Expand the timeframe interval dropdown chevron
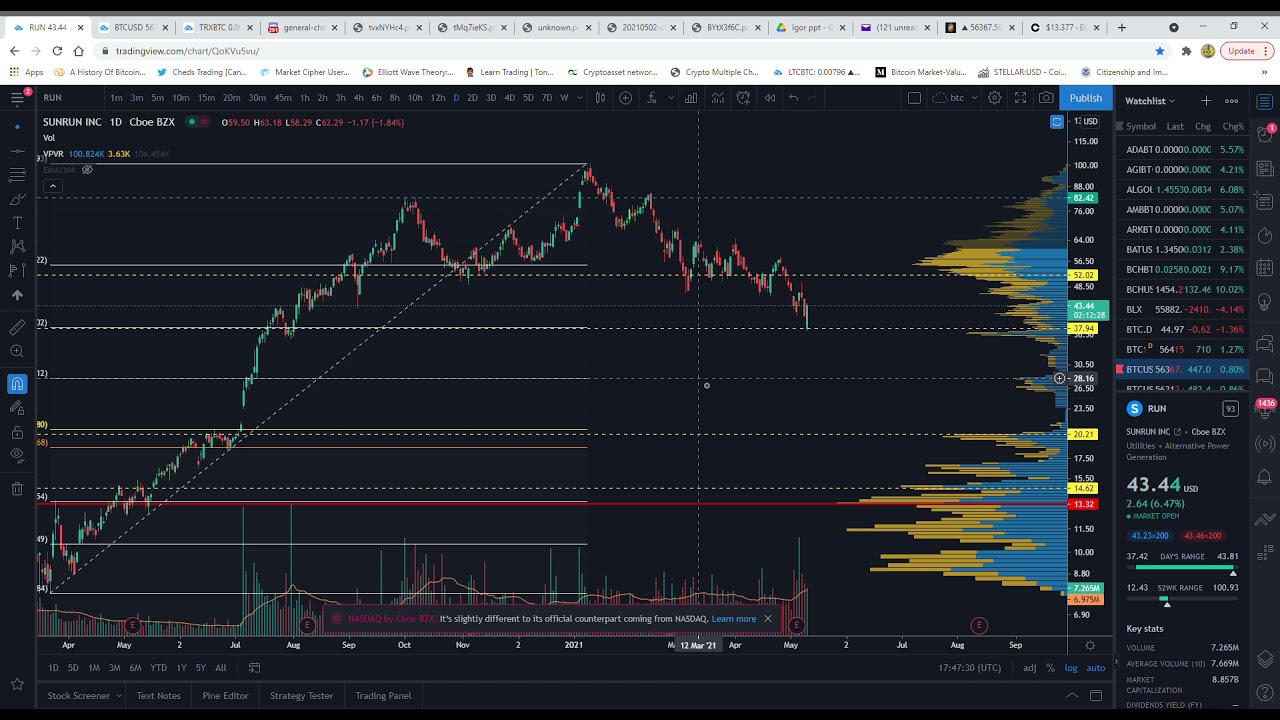Viewport: 1280px width, 720px height. pyautogui.click(x=581, y=98)
